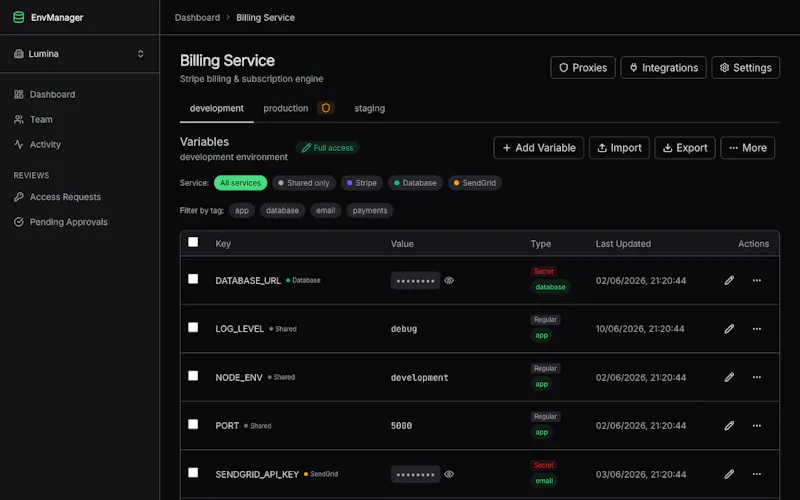Screen dimensions: 800x500
Task: Filter by the database tag
Action: point(282,210)
